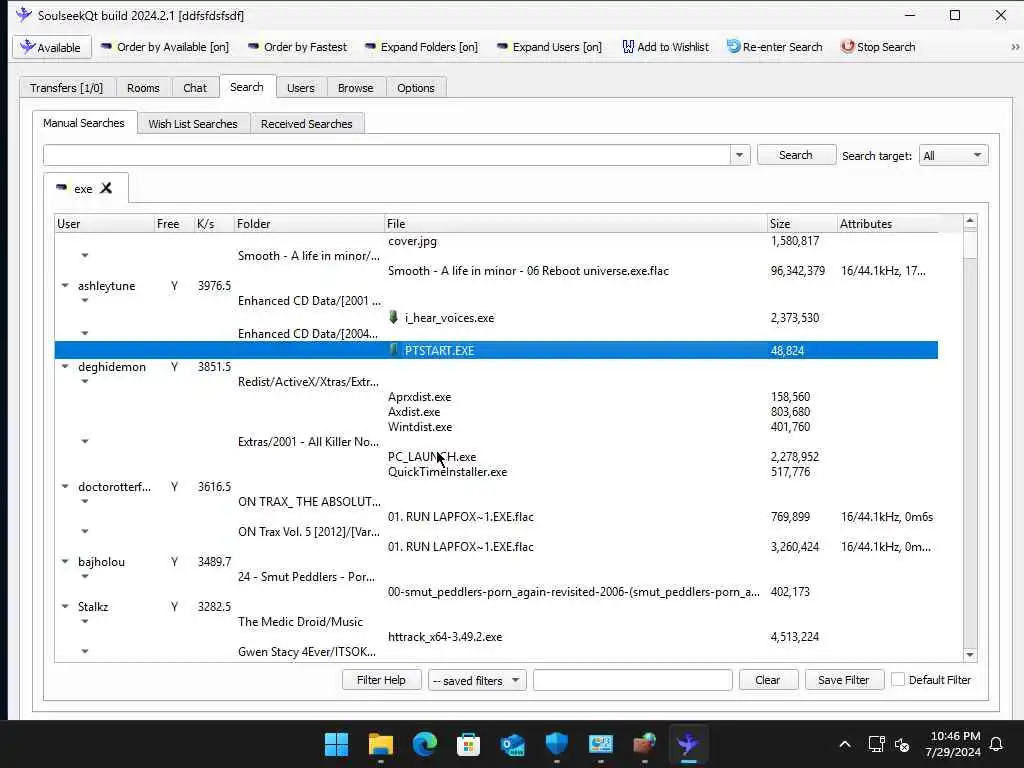Sort results by K/s column

(214, 223)
